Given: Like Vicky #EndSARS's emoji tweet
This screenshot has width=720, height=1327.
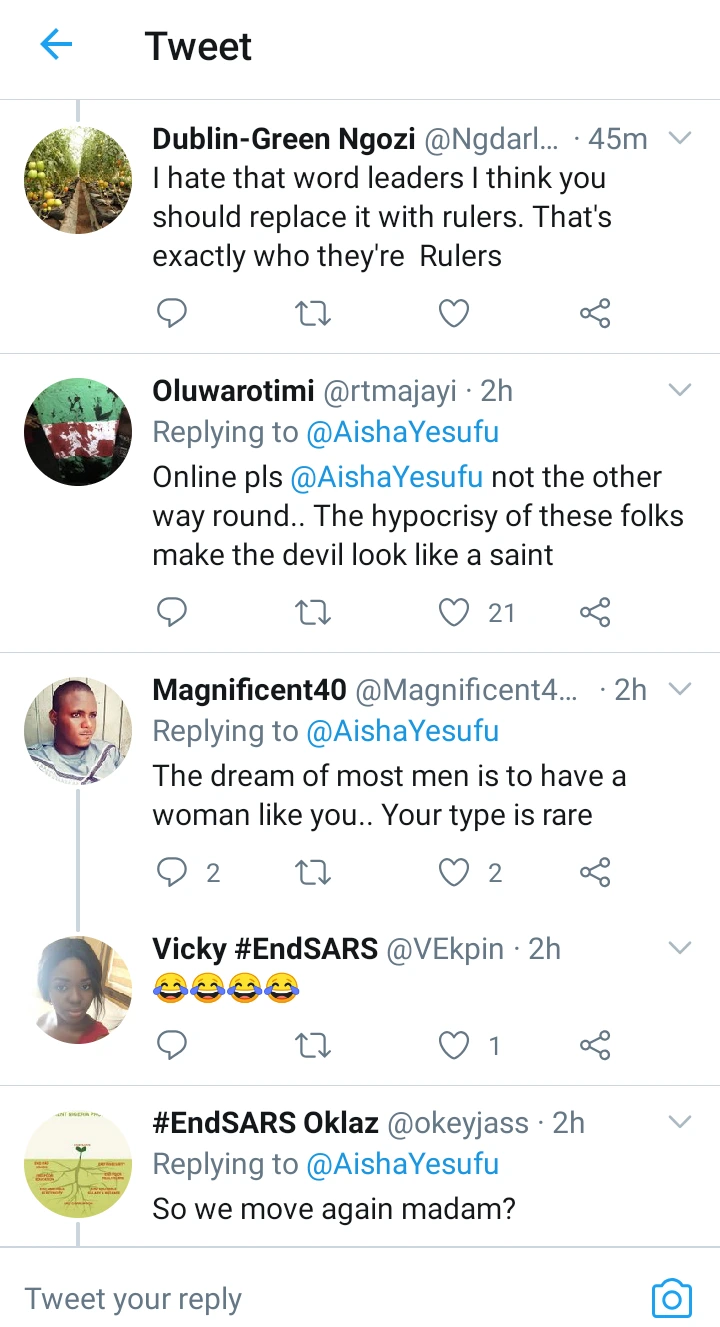Looking at the screenshot, I should click(455, 1046).
